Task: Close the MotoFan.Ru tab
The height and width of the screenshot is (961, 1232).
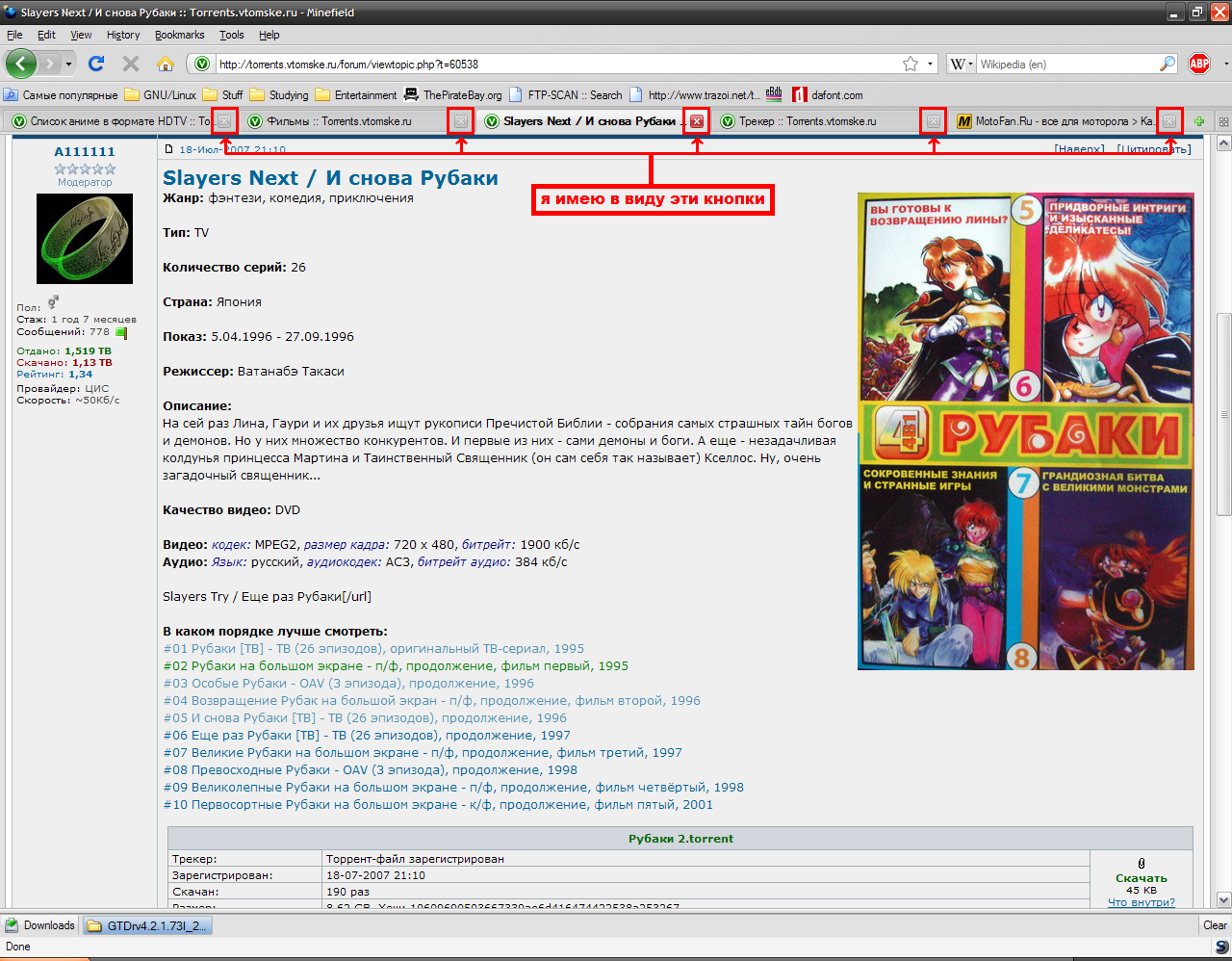Action: (1169, 121)
